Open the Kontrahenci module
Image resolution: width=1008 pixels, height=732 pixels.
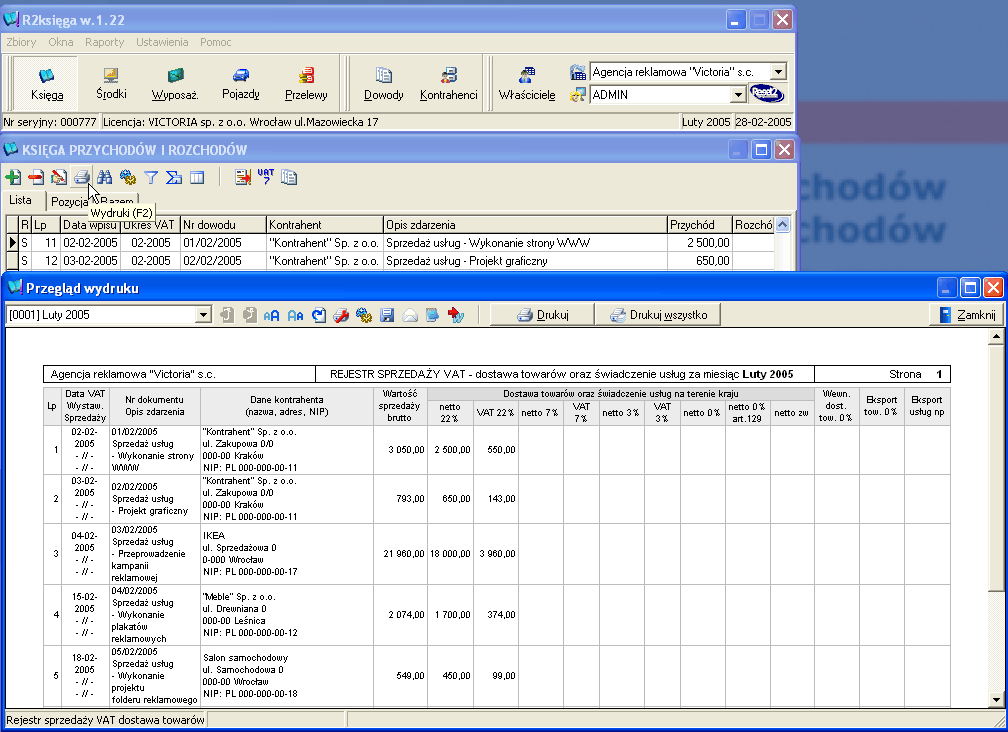[449, 84]
